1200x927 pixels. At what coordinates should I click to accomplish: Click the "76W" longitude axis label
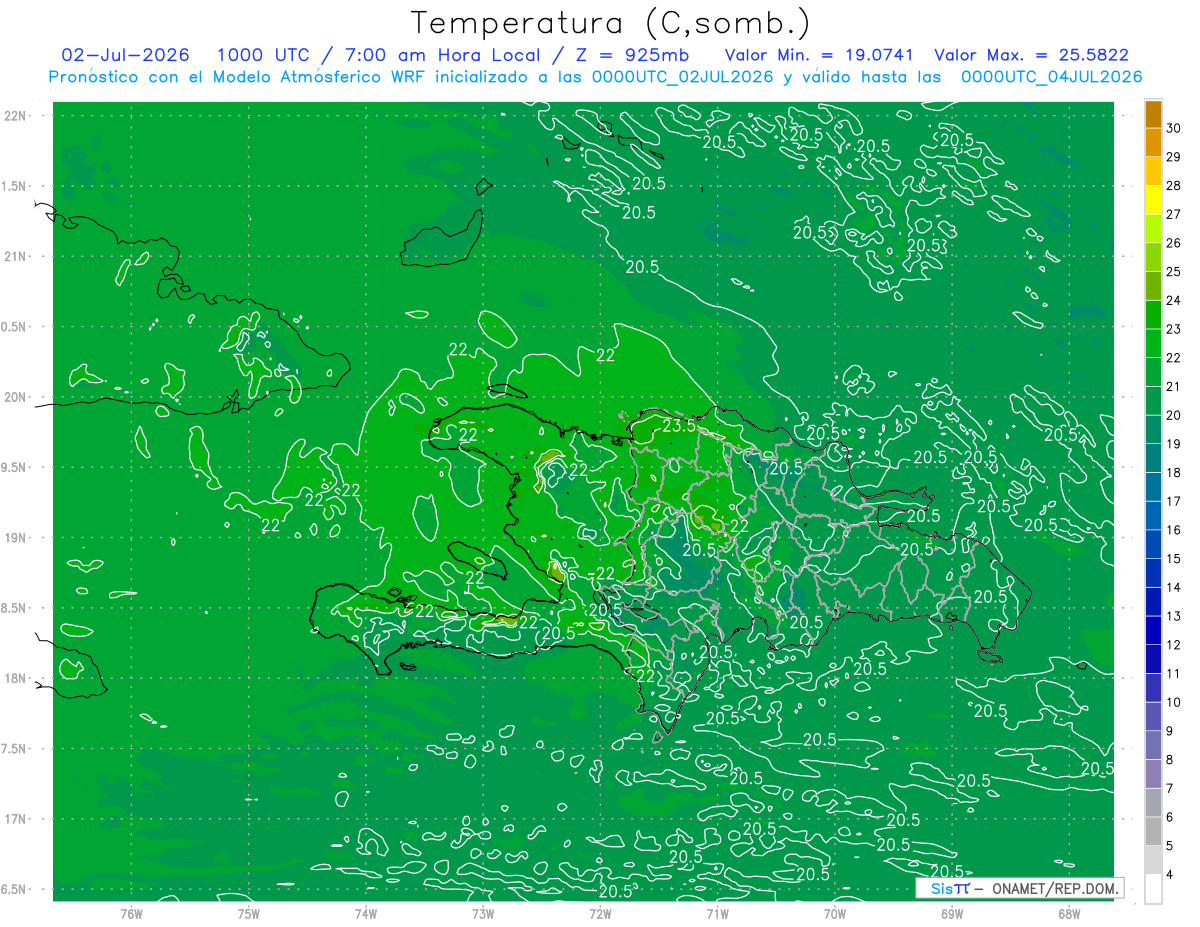(131, 914)
